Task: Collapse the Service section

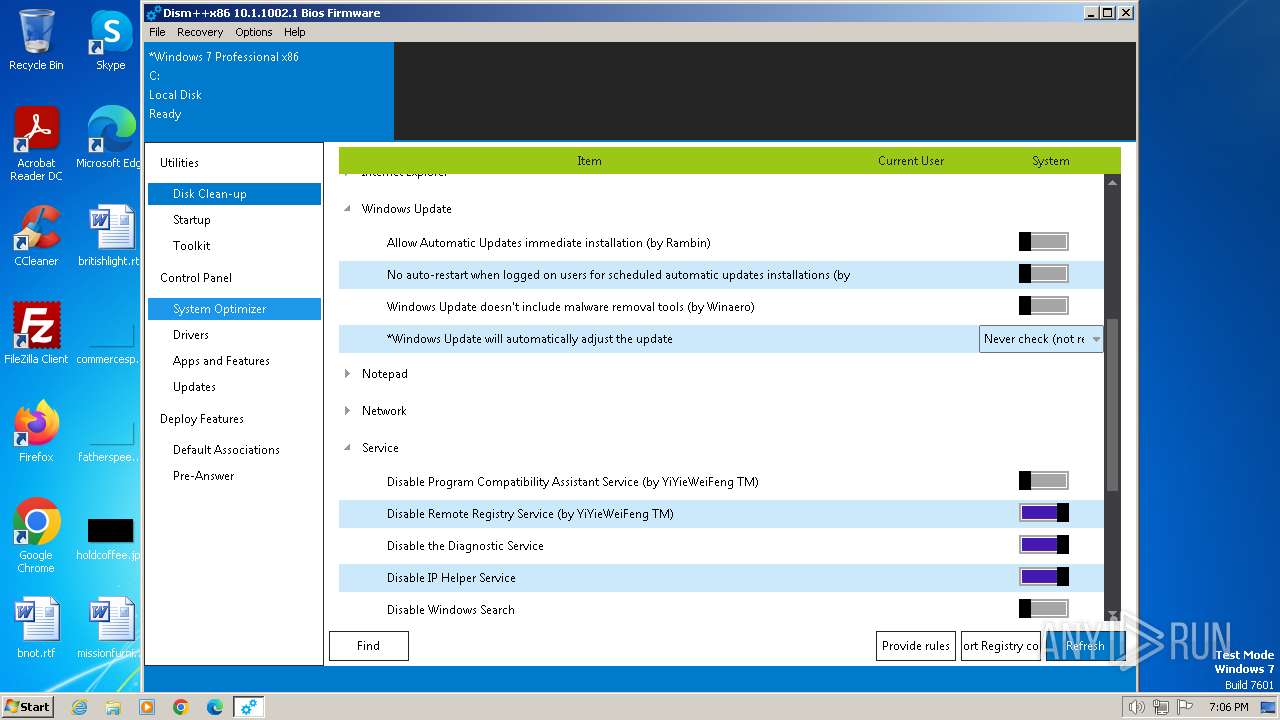Action: (x=348, y=448)
